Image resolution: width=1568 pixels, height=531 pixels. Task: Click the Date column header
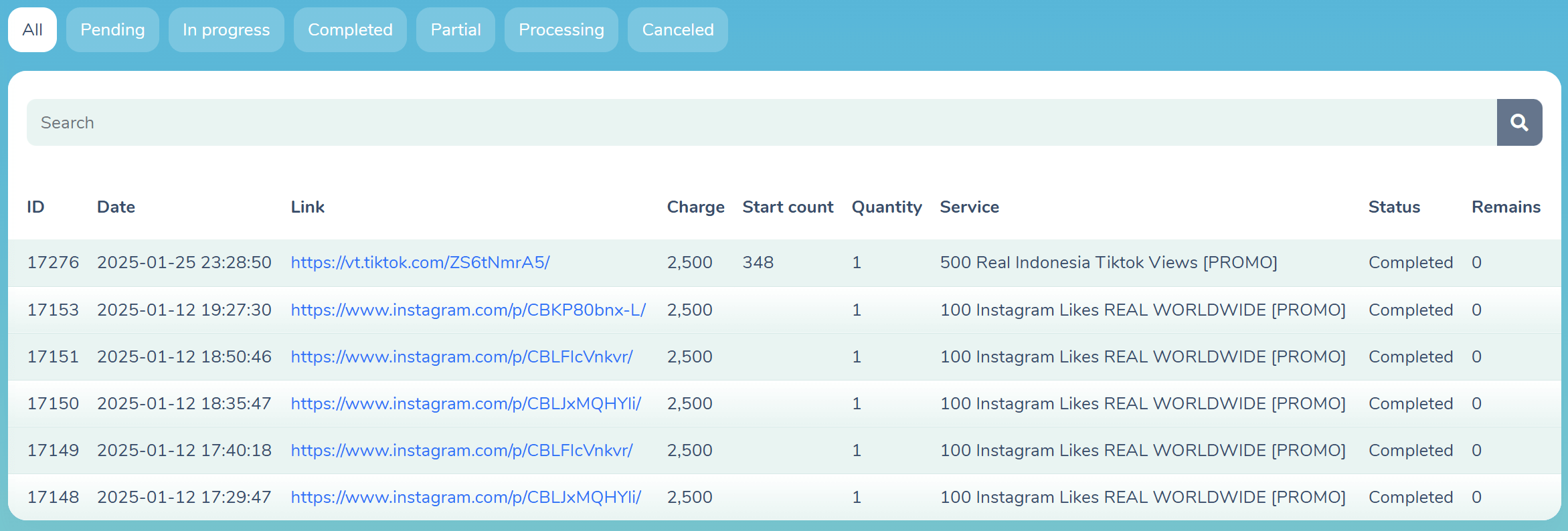[116, 207]
